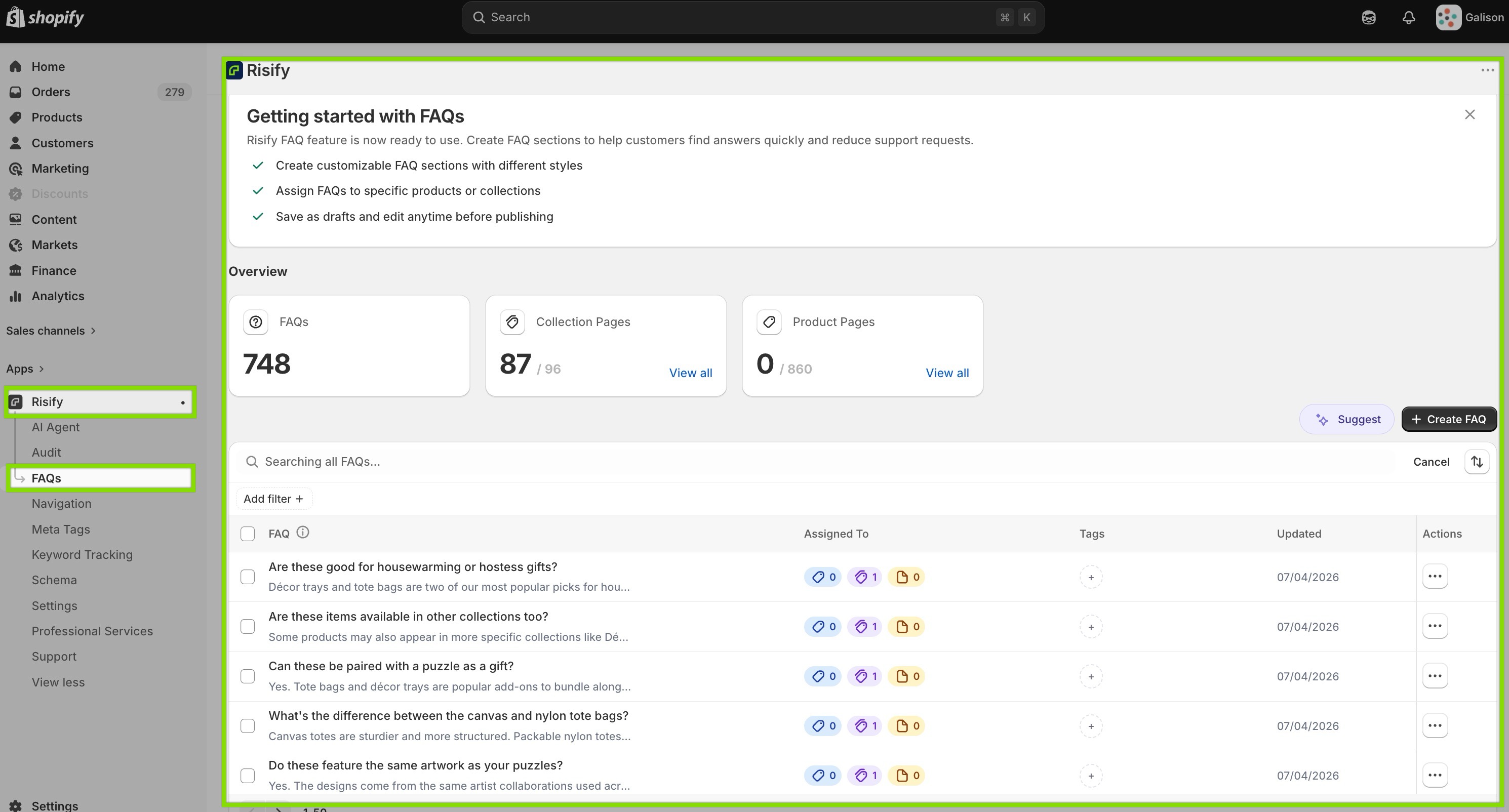Screen dimensions: 1509x812
Task: Open actions menu for same artwork FAQ
Action: [x=1435, y=776]
